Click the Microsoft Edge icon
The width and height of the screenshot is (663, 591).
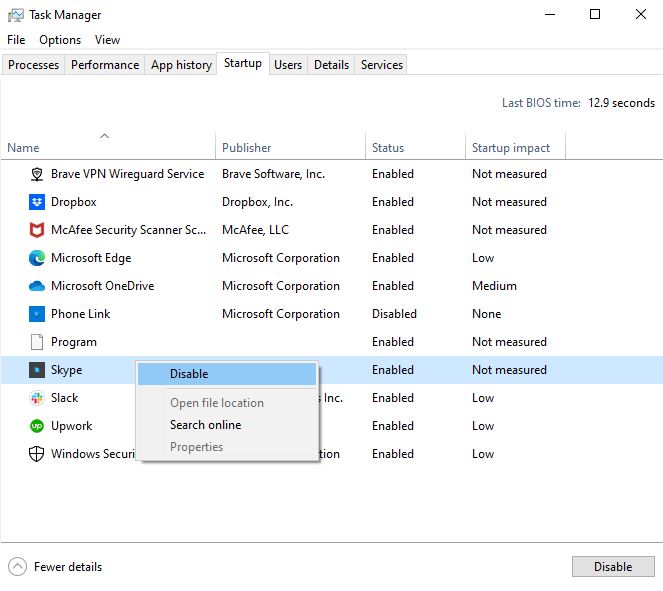pyautogui.click(x=37, y=258)
